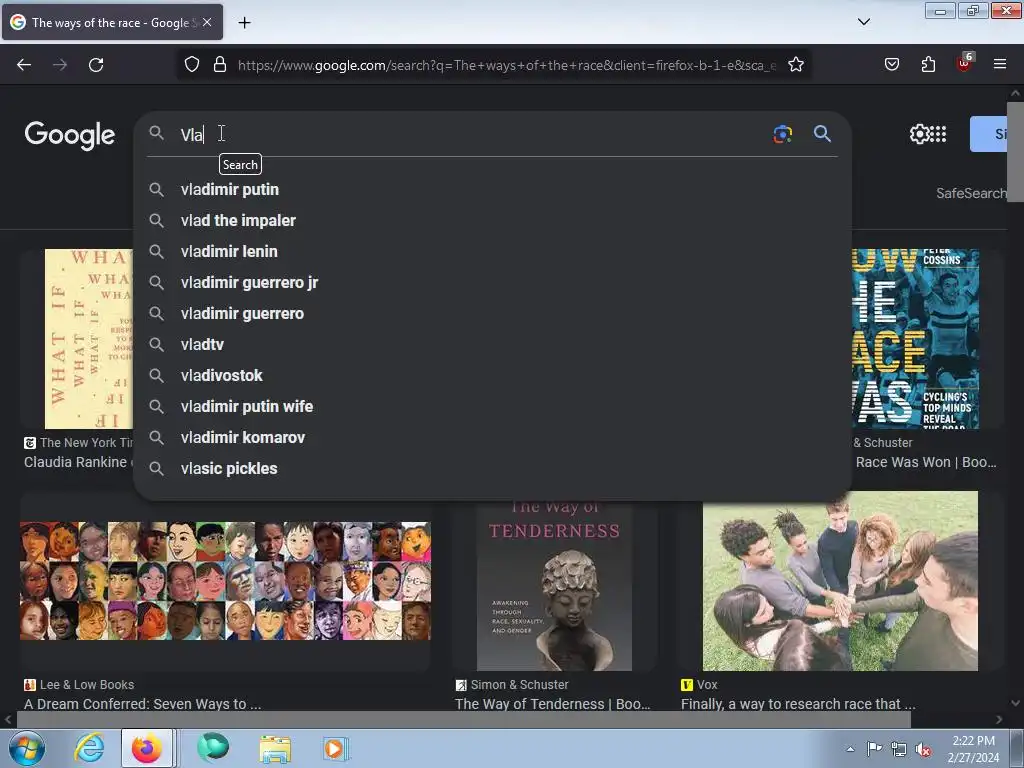Image resolution: width=1024 pixels, height=768 pixels.
Task: Open painted faces collage image
Action: point(225,581)
